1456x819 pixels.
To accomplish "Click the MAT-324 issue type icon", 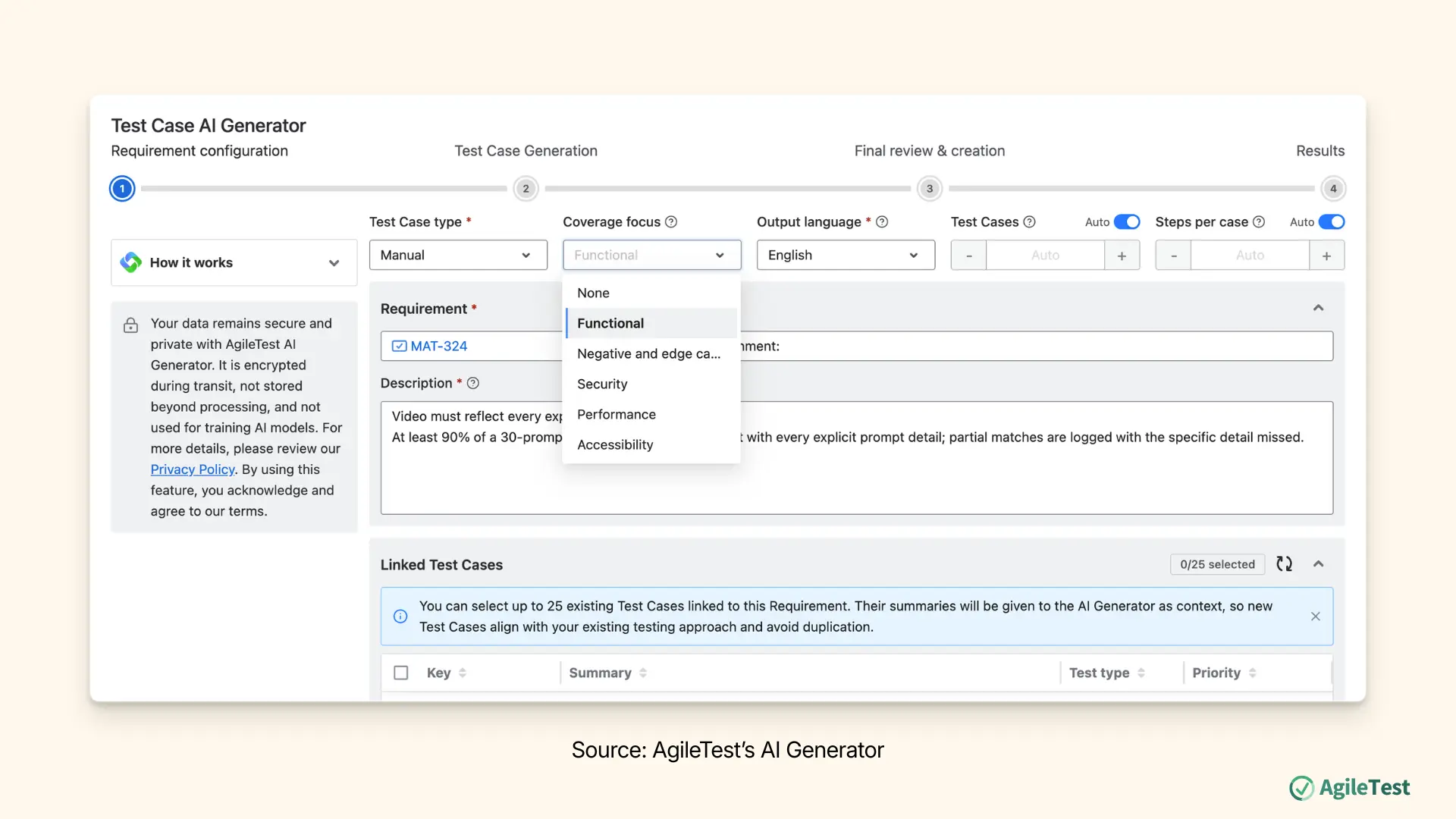I will tap(399, 346).
